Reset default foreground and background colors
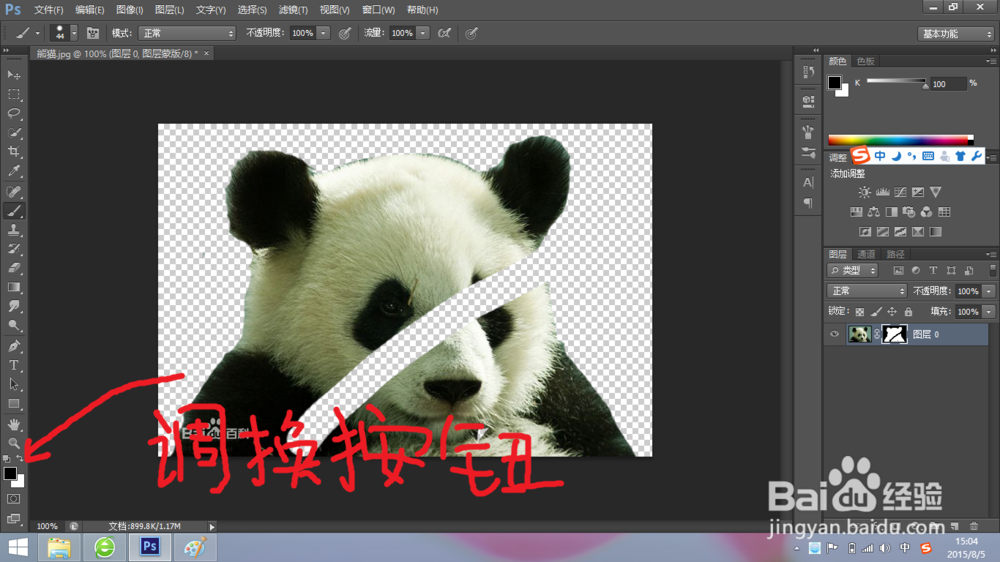 (6, 458)
